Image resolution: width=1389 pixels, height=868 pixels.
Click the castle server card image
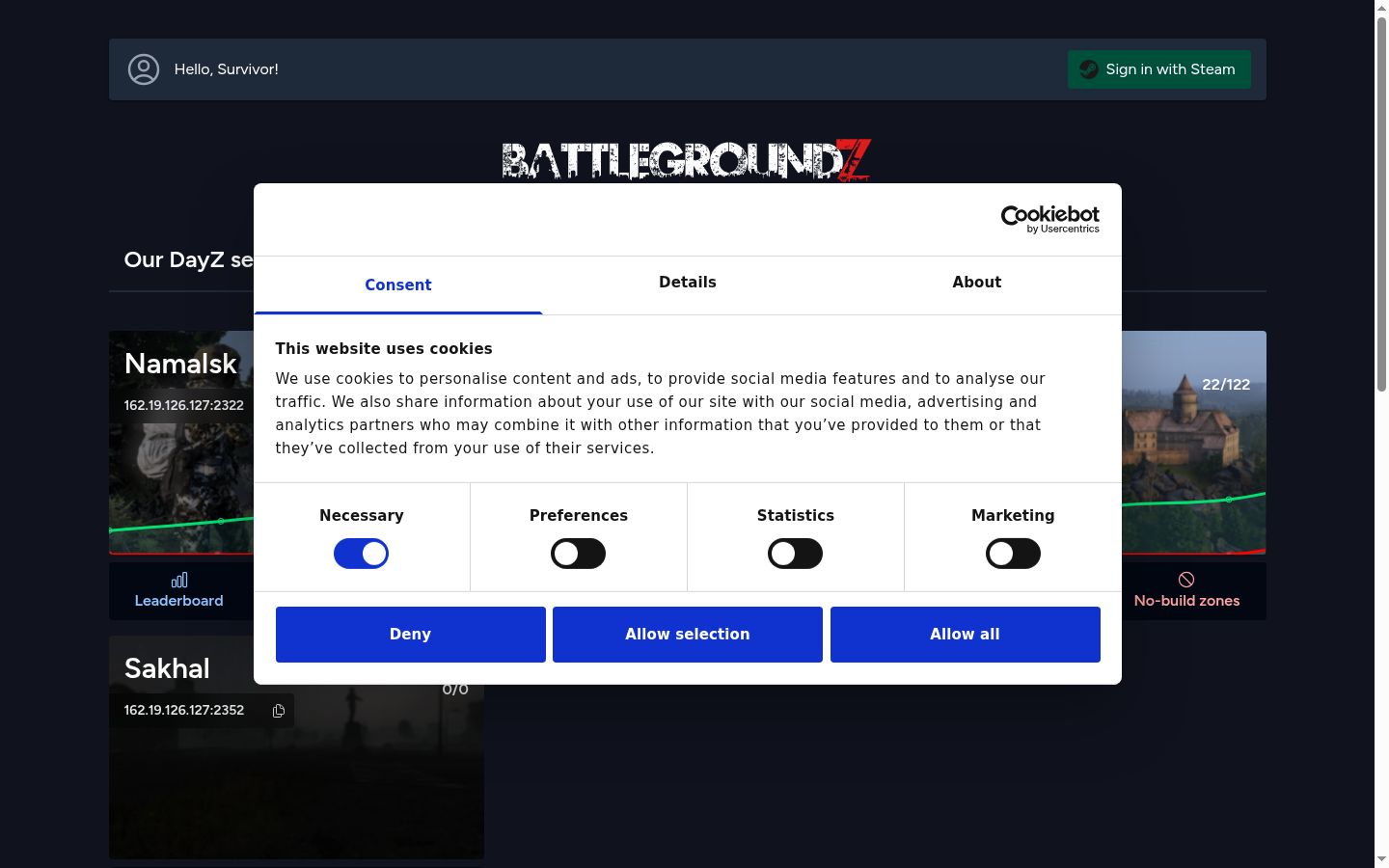(1194, 443)
